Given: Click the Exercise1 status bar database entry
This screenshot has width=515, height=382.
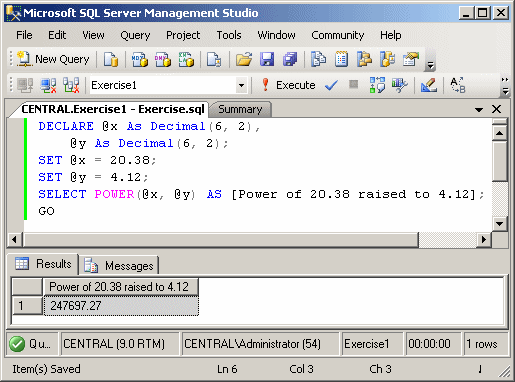Looking at the screenshot, I should tap(372, 344).
